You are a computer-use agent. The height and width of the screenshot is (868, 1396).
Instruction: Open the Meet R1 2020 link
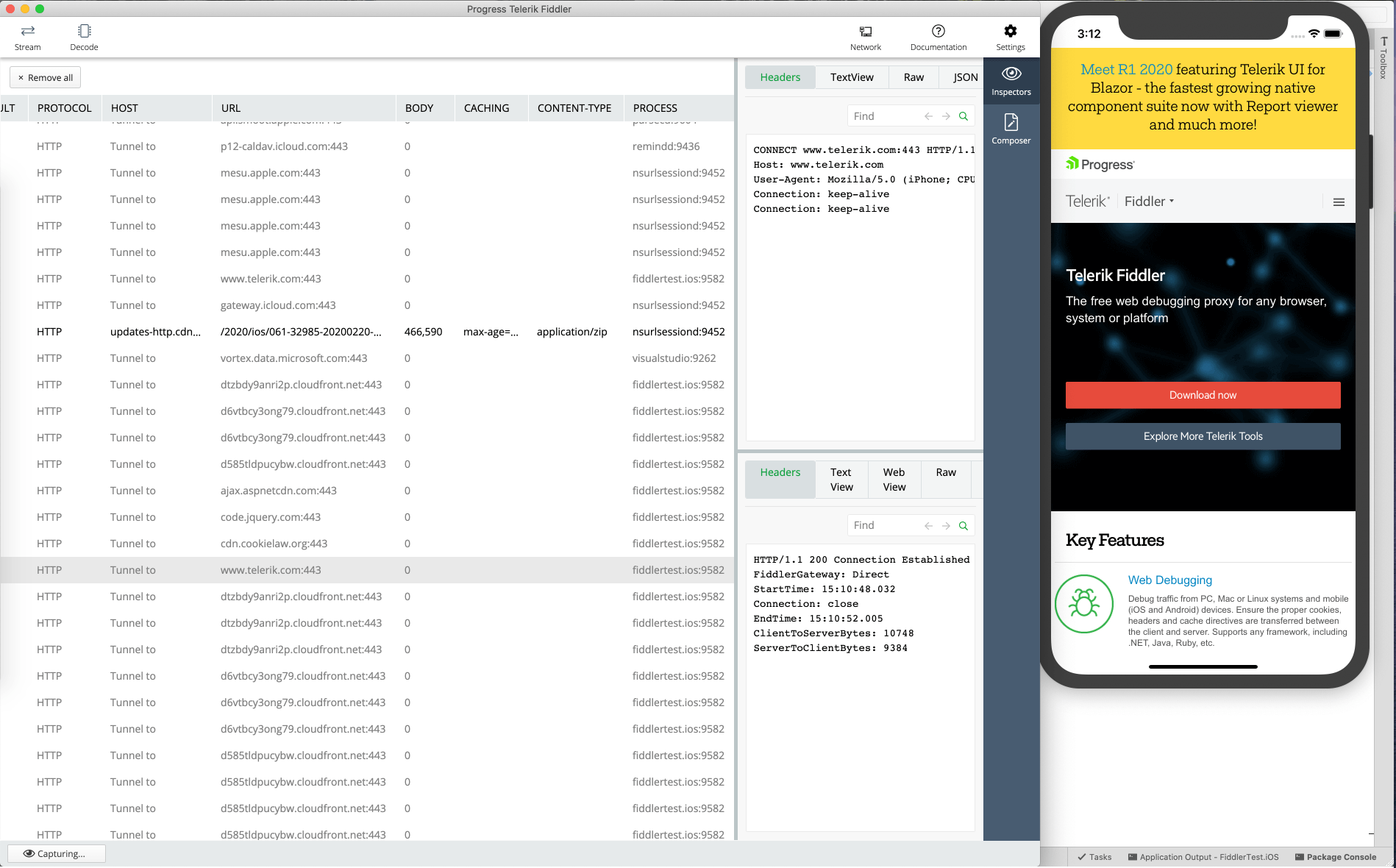[x=1126, y=69]
